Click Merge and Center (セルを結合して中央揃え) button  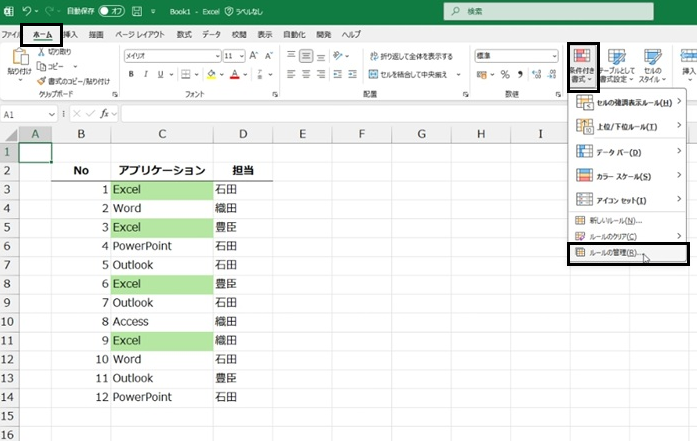click(413, 74)
